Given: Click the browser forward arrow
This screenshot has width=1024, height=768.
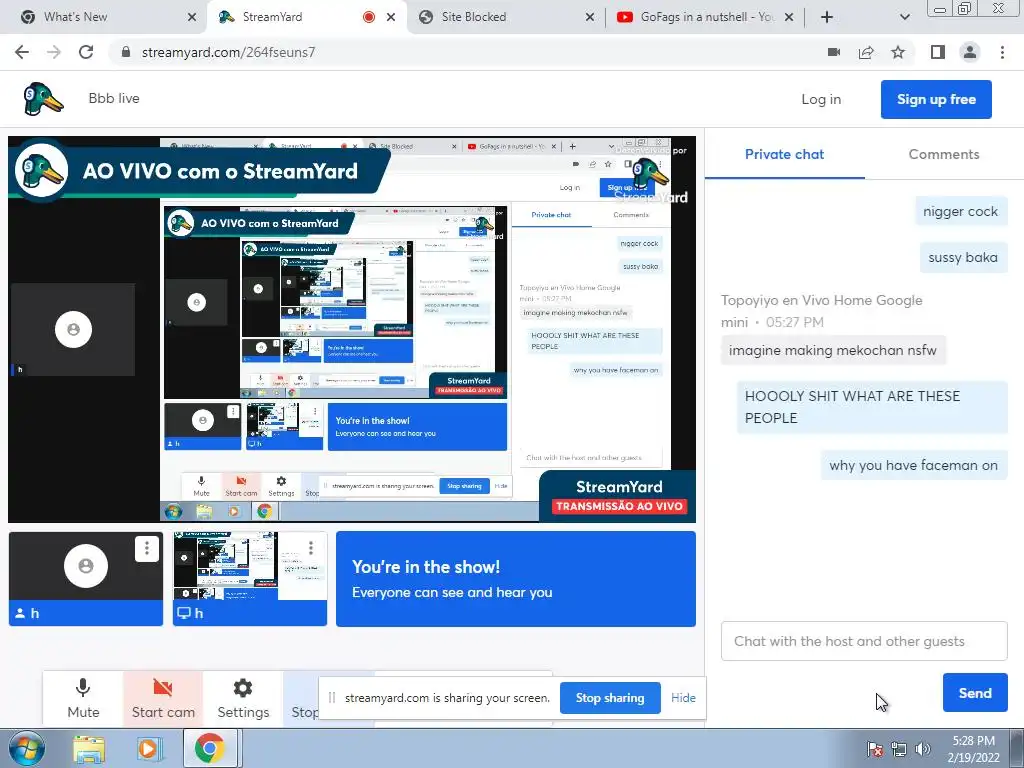Looking at the screenshot, I should coord(54,52).
